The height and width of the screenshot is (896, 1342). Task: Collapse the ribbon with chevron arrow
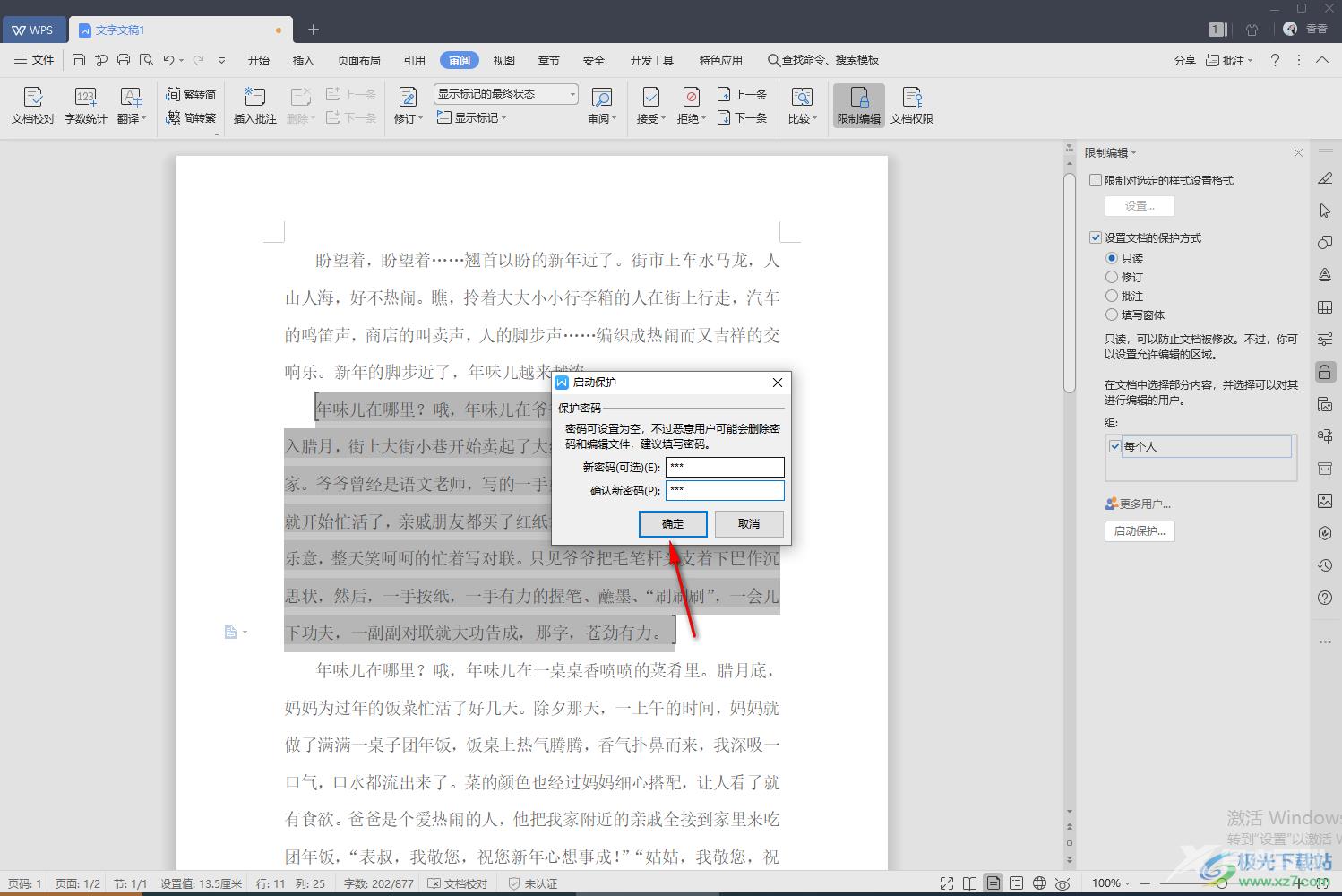(1322, 60)
